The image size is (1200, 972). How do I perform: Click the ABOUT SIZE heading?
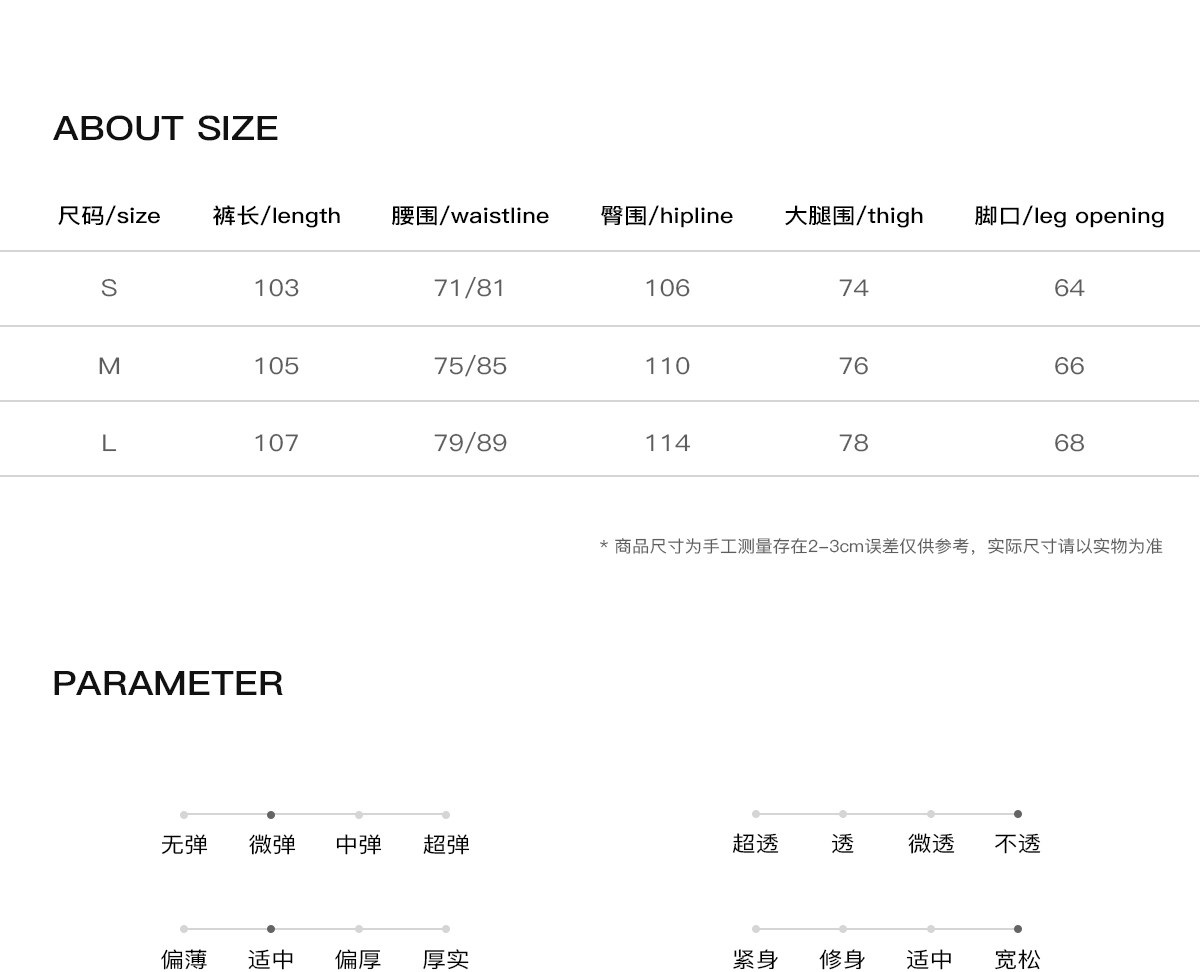[166, 128]
